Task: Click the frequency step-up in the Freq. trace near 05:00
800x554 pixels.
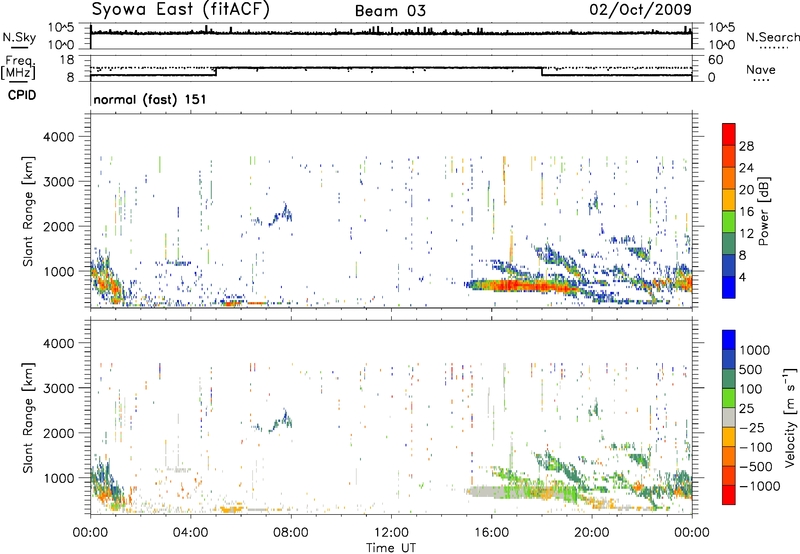Action: coord(216,71)
